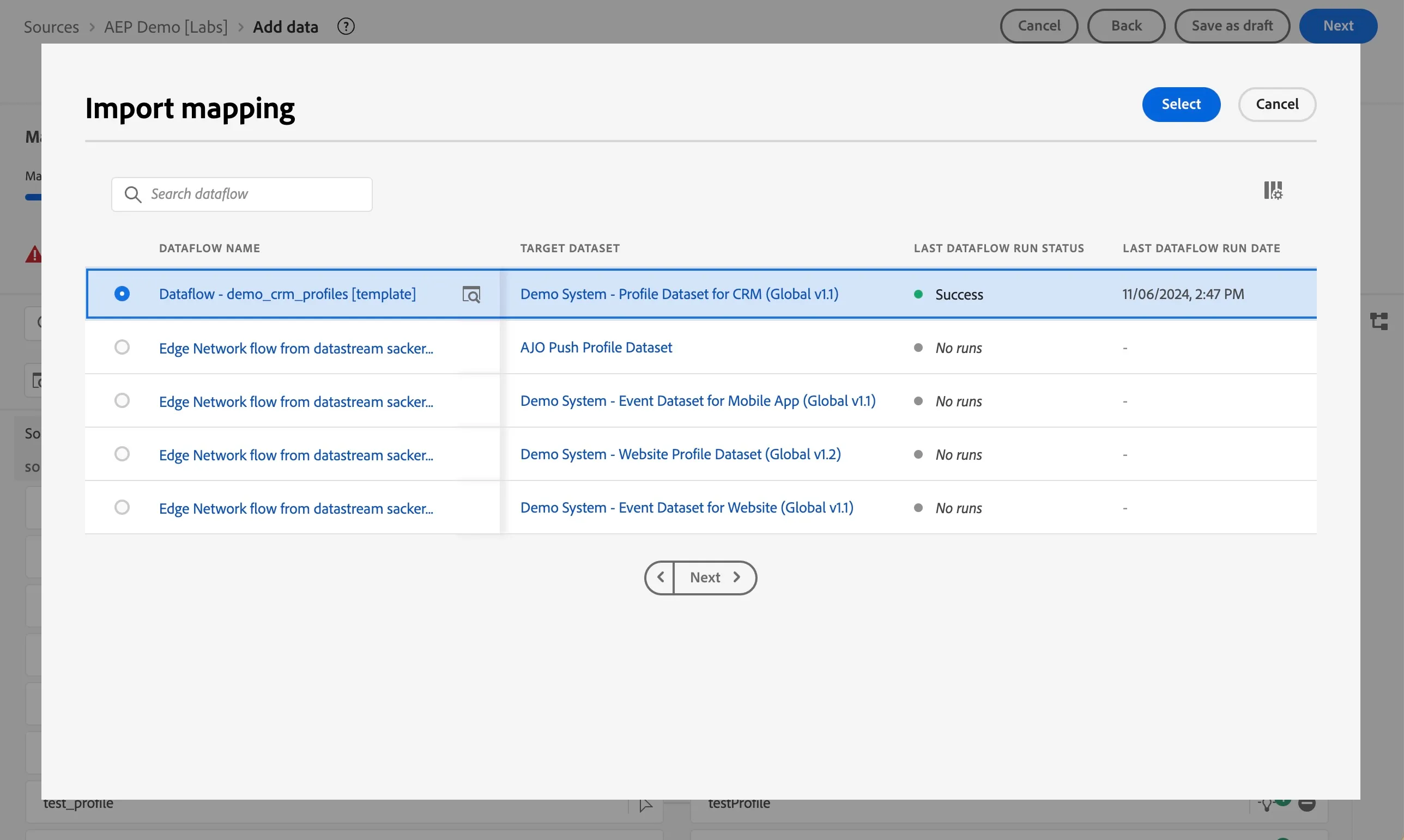
Task: Click Last Dataflow Run Status header
Action: (x=998, y=248)
